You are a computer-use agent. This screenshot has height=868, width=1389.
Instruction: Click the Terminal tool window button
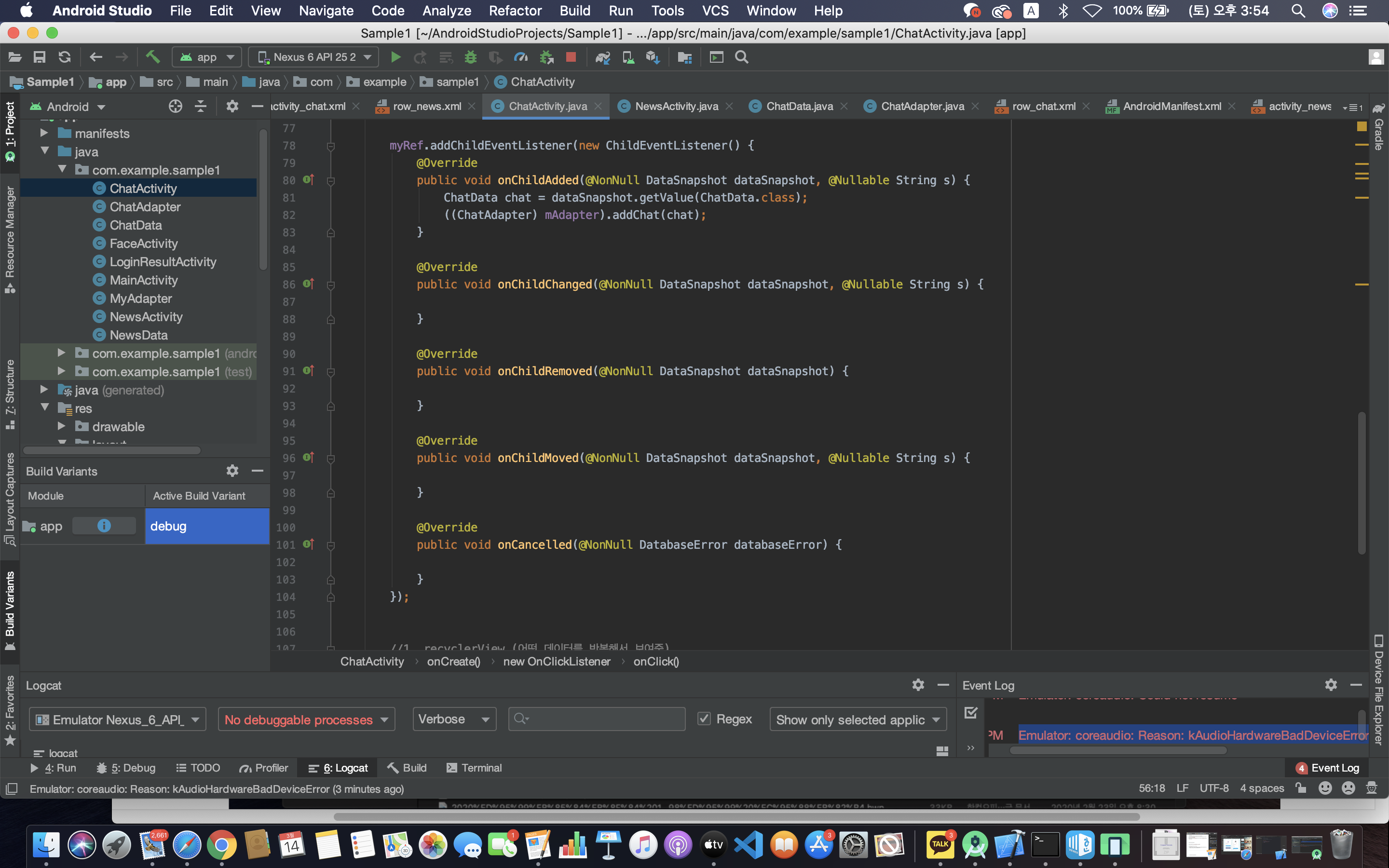point(474,768)
